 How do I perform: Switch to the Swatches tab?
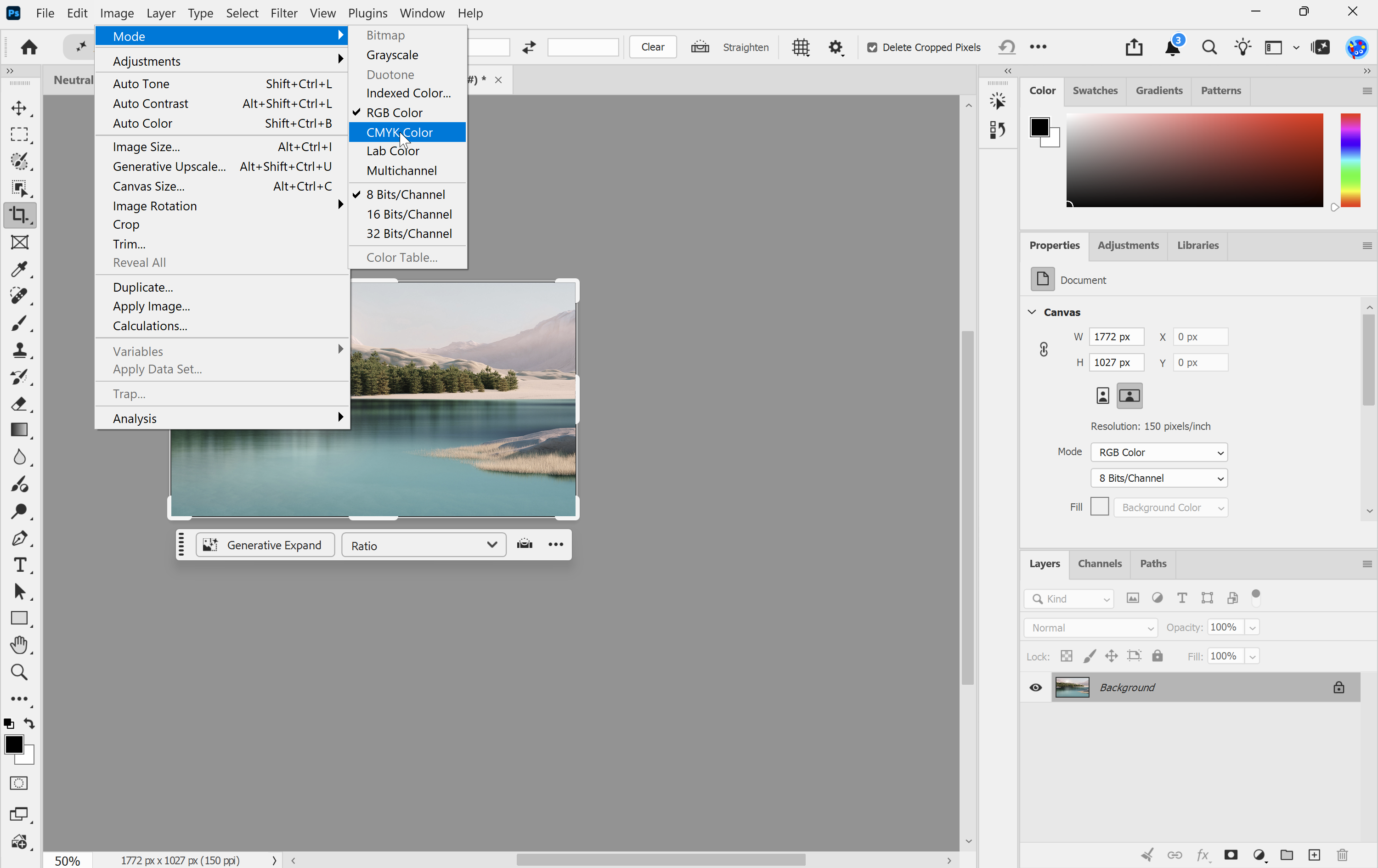[1095, 90]
